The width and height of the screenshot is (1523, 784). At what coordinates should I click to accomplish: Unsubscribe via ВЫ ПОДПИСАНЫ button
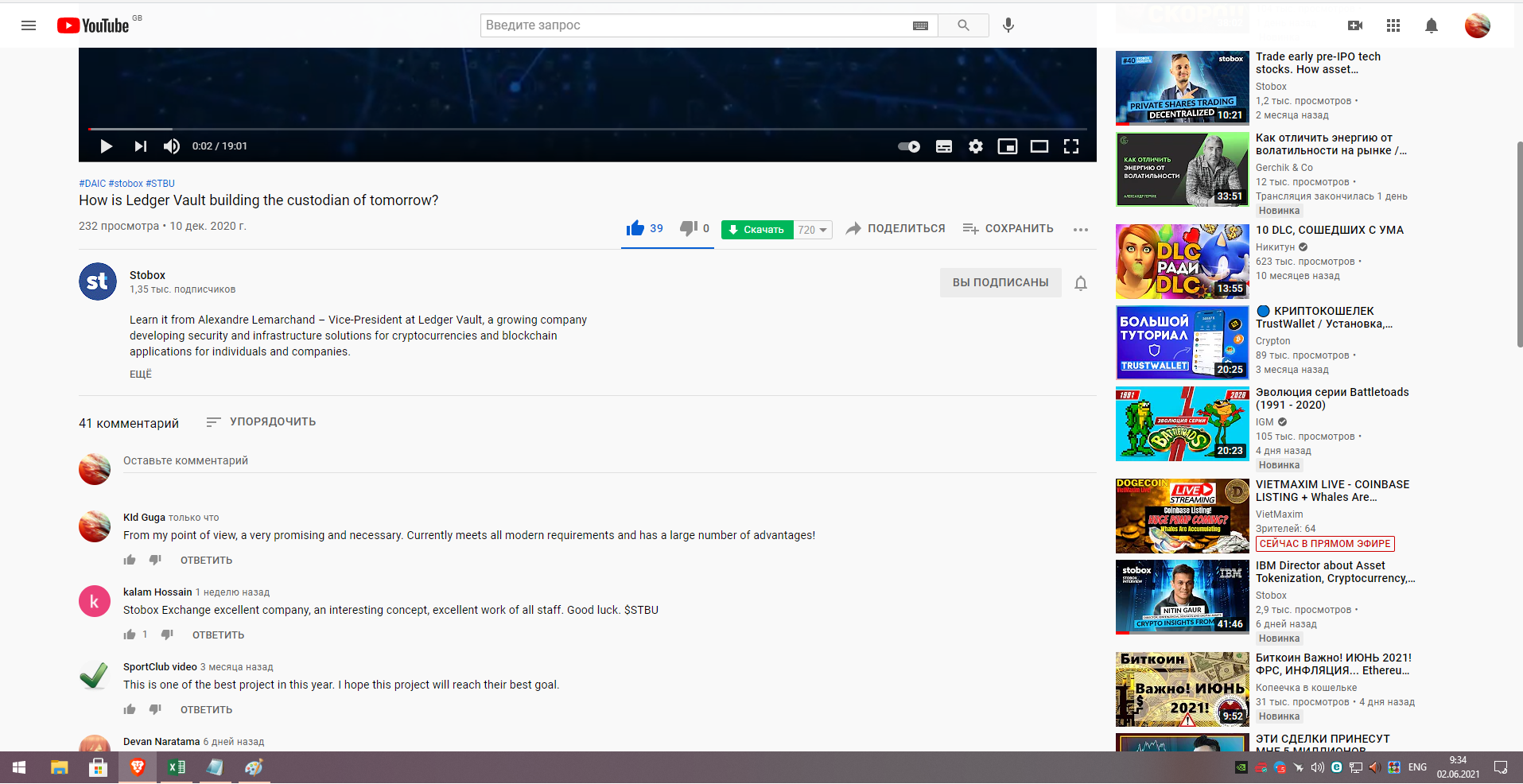coord(1000,282)
